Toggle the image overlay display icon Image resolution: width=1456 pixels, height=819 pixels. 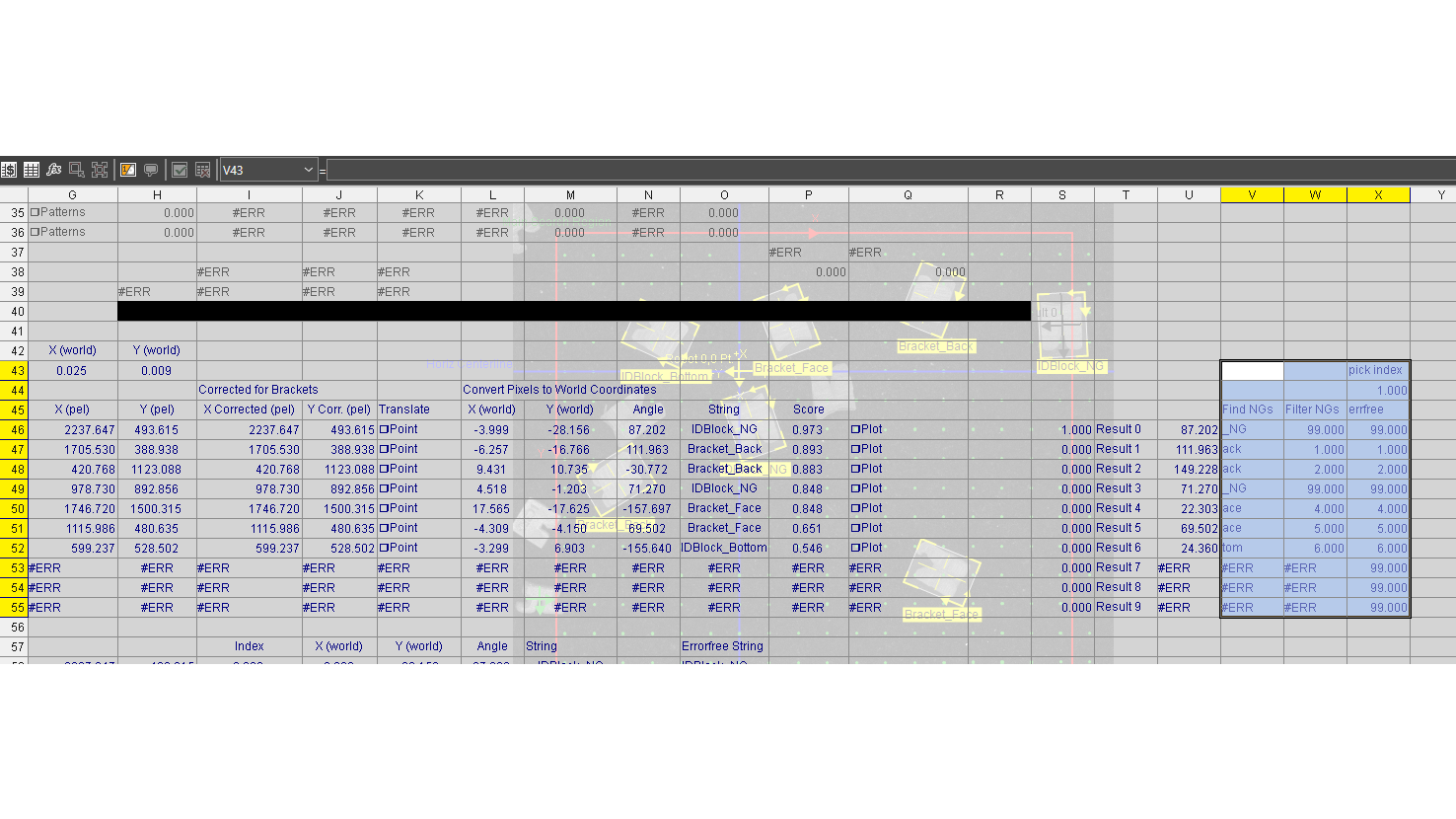coord(126,170)
